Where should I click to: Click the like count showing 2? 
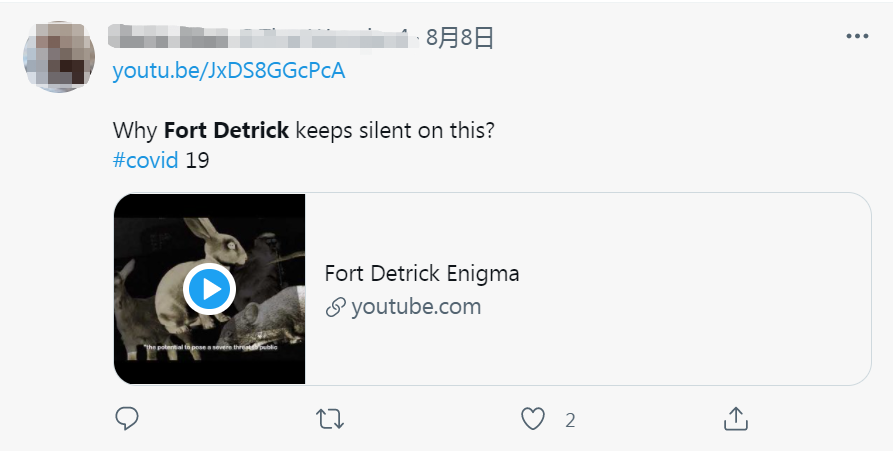pos(570,420)
